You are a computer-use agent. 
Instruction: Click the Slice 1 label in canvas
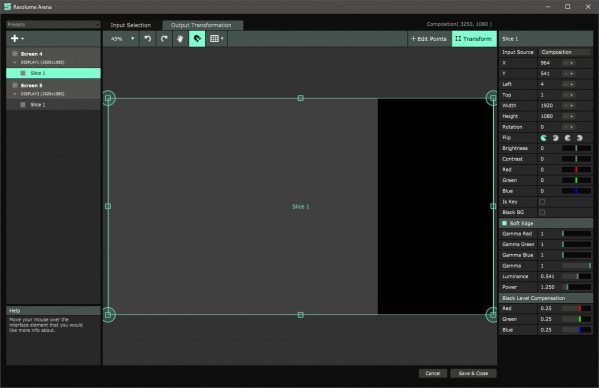301,207
